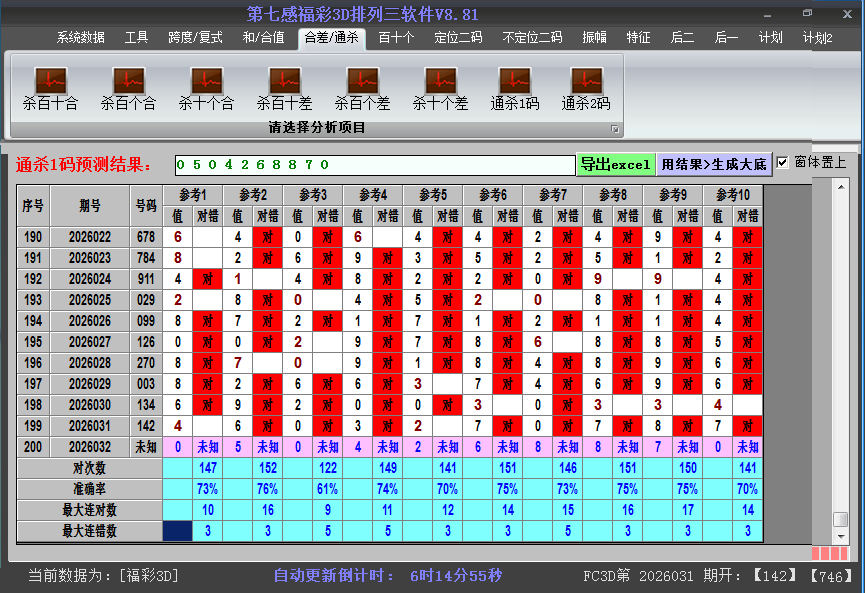Screen dimensions: 865x593
Task: Open the 跨度/复式 tab
Action: (195, 38)
